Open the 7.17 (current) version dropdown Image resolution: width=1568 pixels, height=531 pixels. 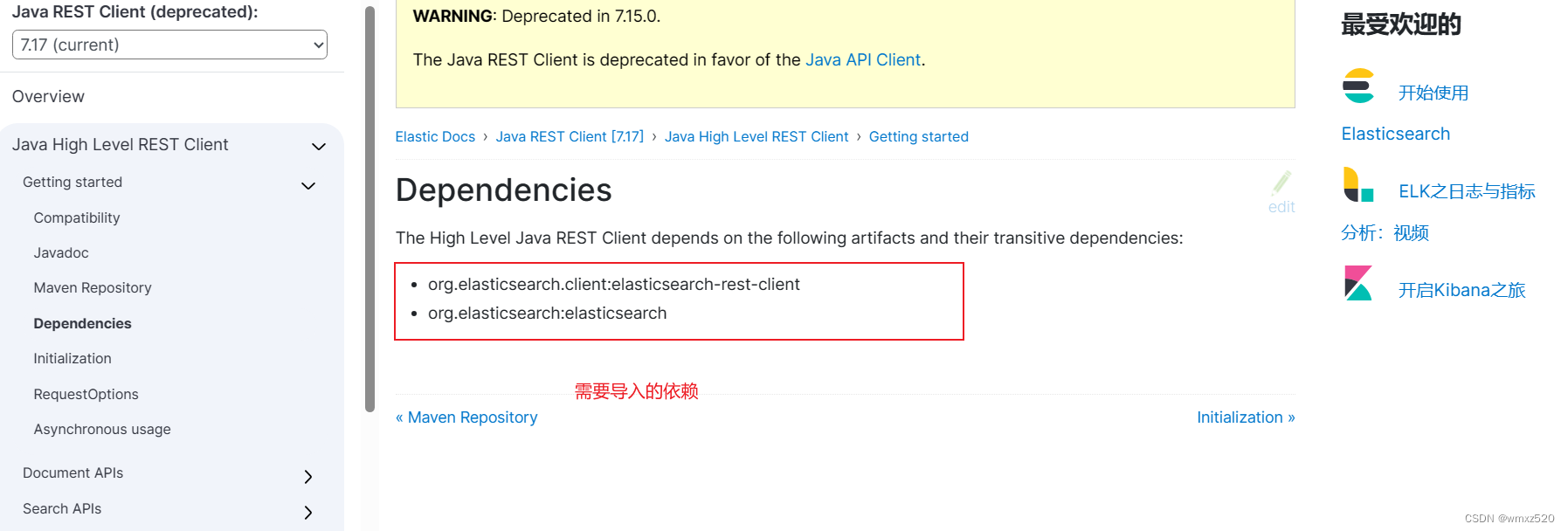point(169,45)
